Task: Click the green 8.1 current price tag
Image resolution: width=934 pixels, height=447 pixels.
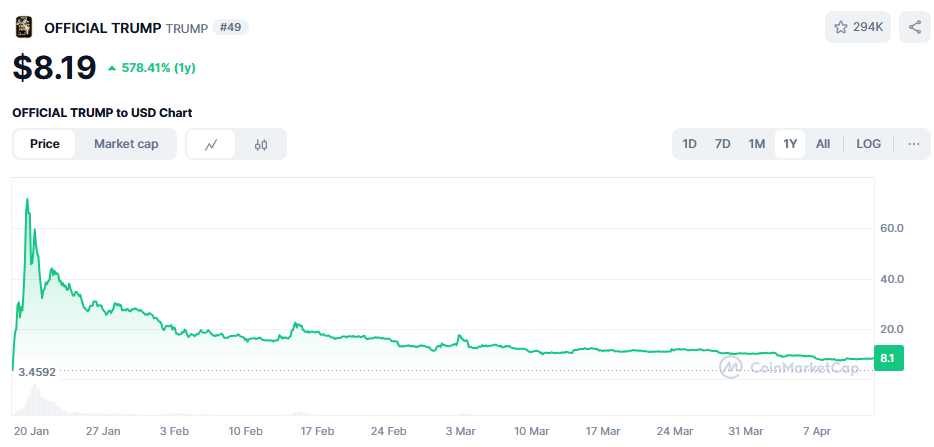Action: point(889,358)
